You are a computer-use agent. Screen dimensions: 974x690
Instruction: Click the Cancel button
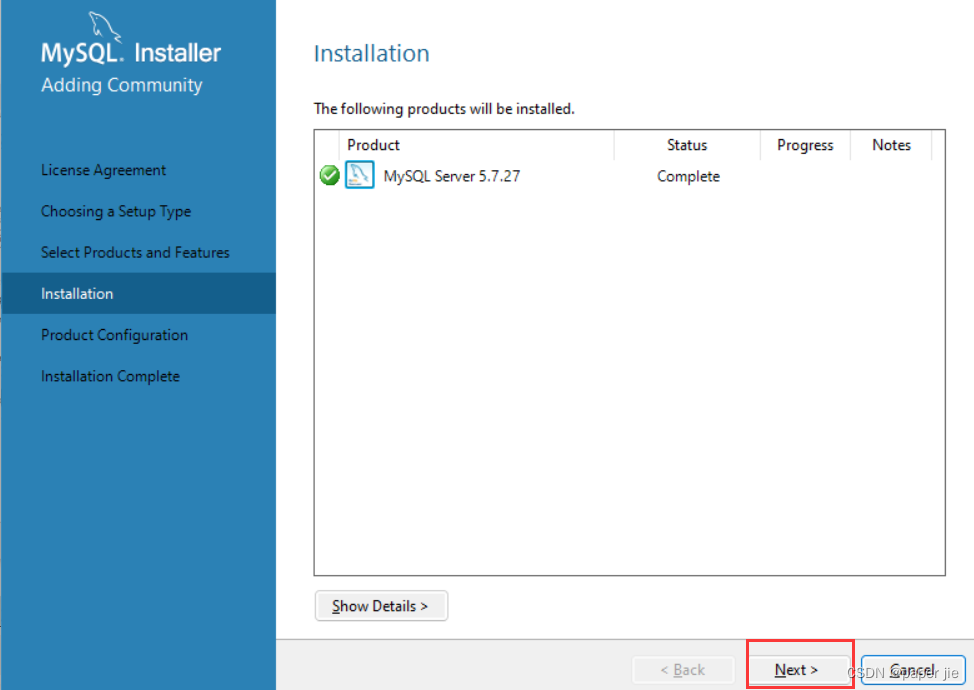913,670
